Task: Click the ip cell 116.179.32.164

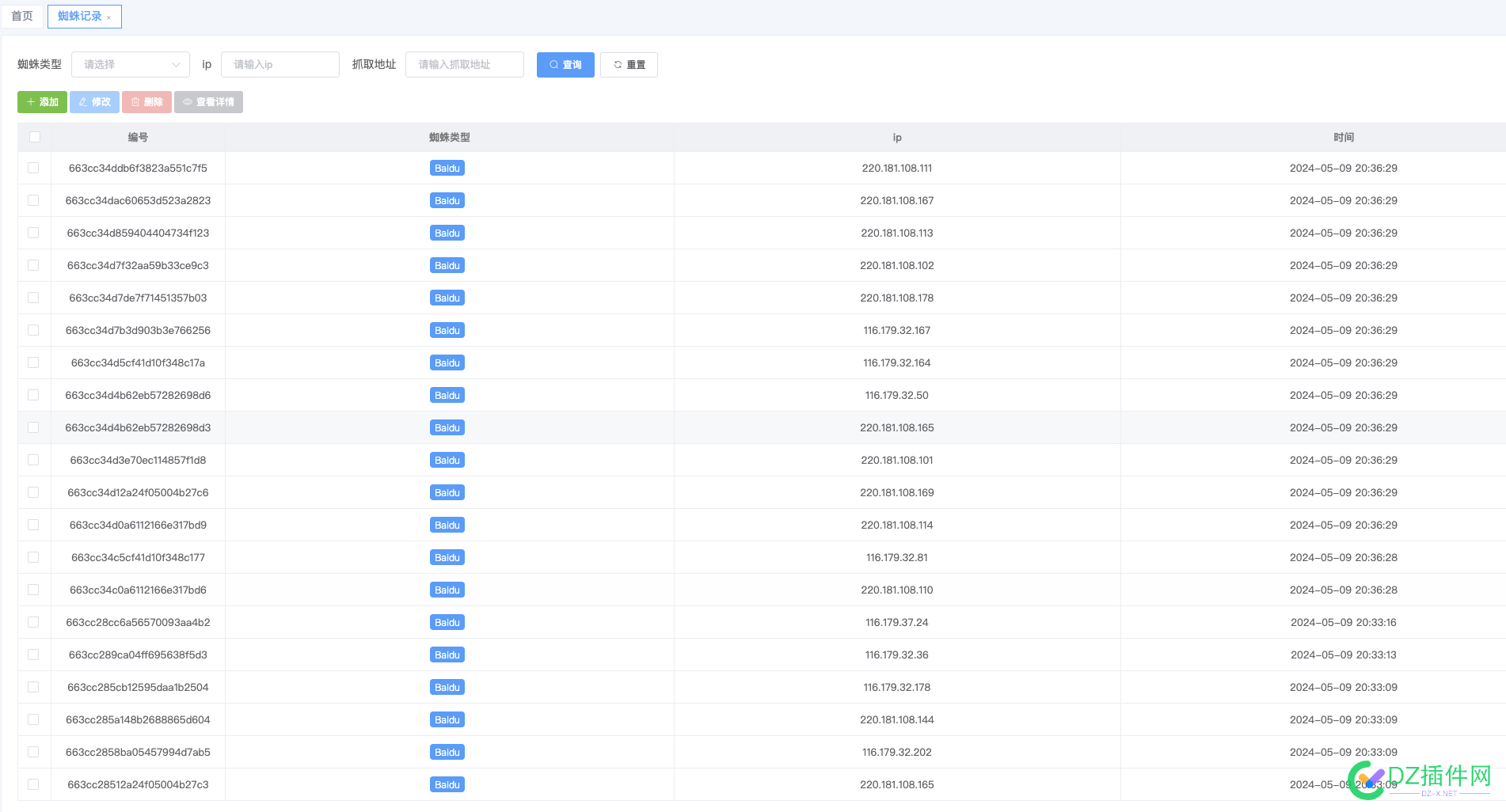Action: [x=897, y=362]
